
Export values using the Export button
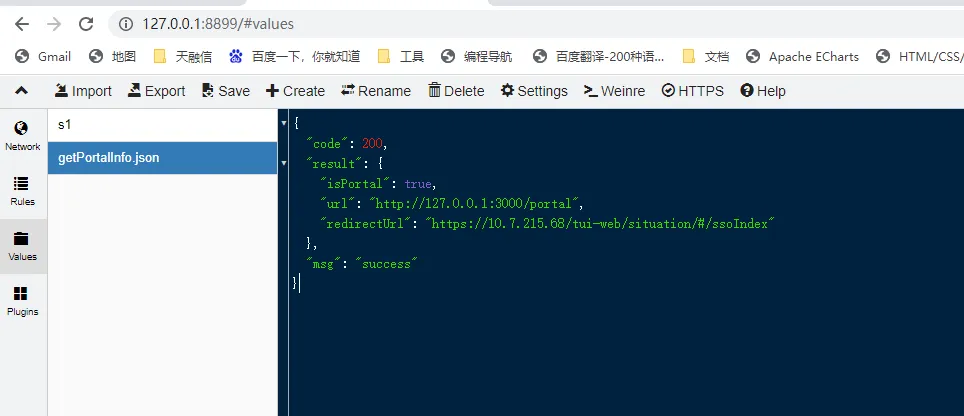pyautogui.click(x=156, y=91)
